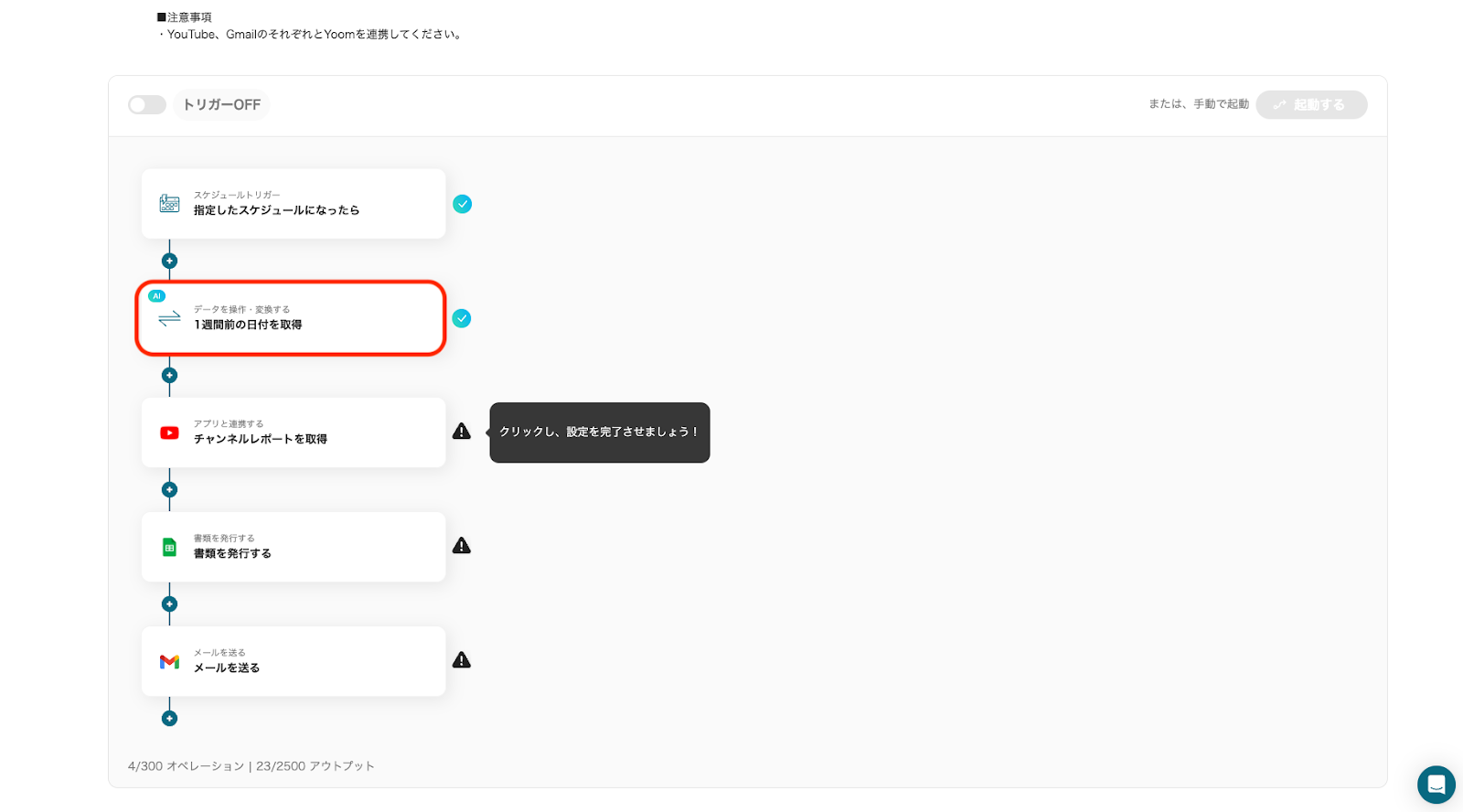Add step below 1週間前の日付を取得
Viewport: 1463px width, 812px height.
[x=169, y=375]
